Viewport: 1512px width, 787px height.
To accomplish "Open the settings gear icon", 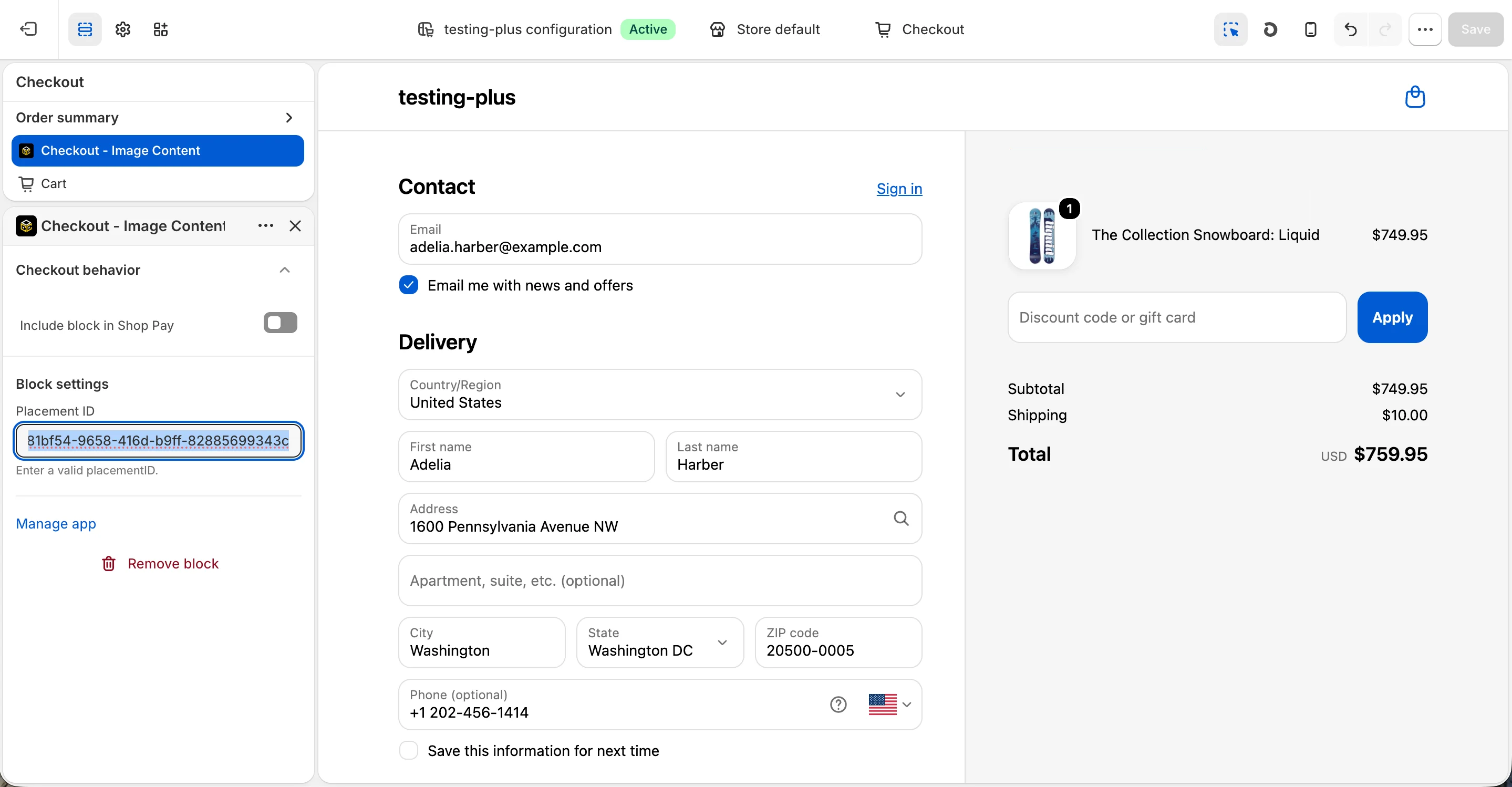I will pyautogui.click(x=123, y=29).
